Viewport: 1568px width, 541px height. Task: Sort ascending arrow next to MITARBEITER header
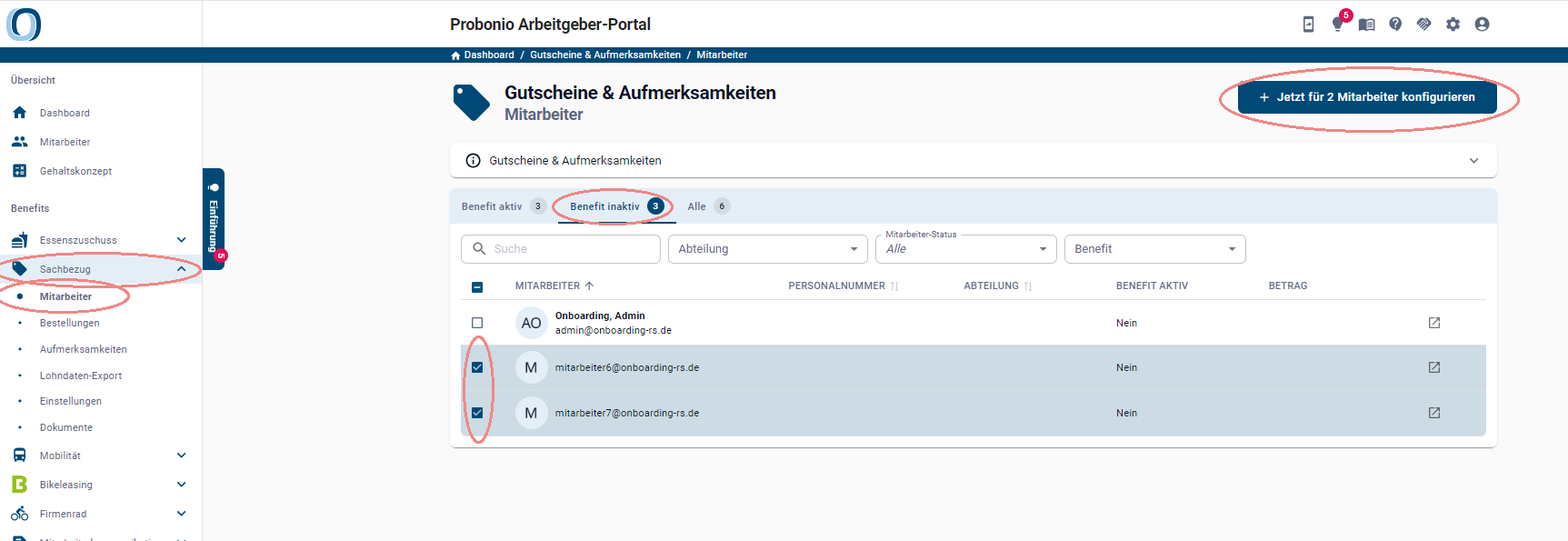pos(589,286)
